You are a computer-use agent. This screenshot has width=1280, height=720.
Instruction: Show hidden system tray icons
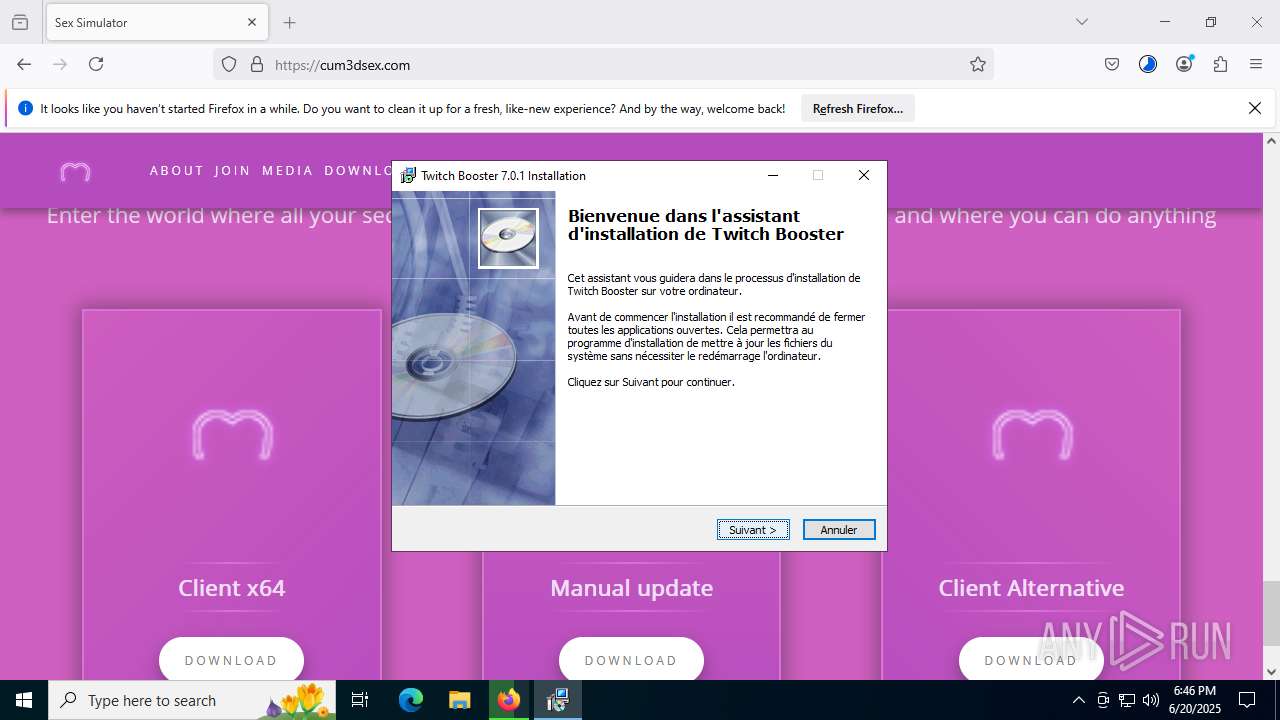1078,700
